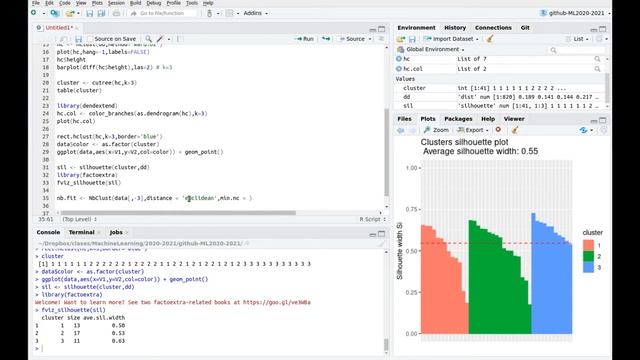Image resolution: width=640 pixels, height=360 pixels.
Task: Save current document from the main toolbar
Action: point(89,13)
